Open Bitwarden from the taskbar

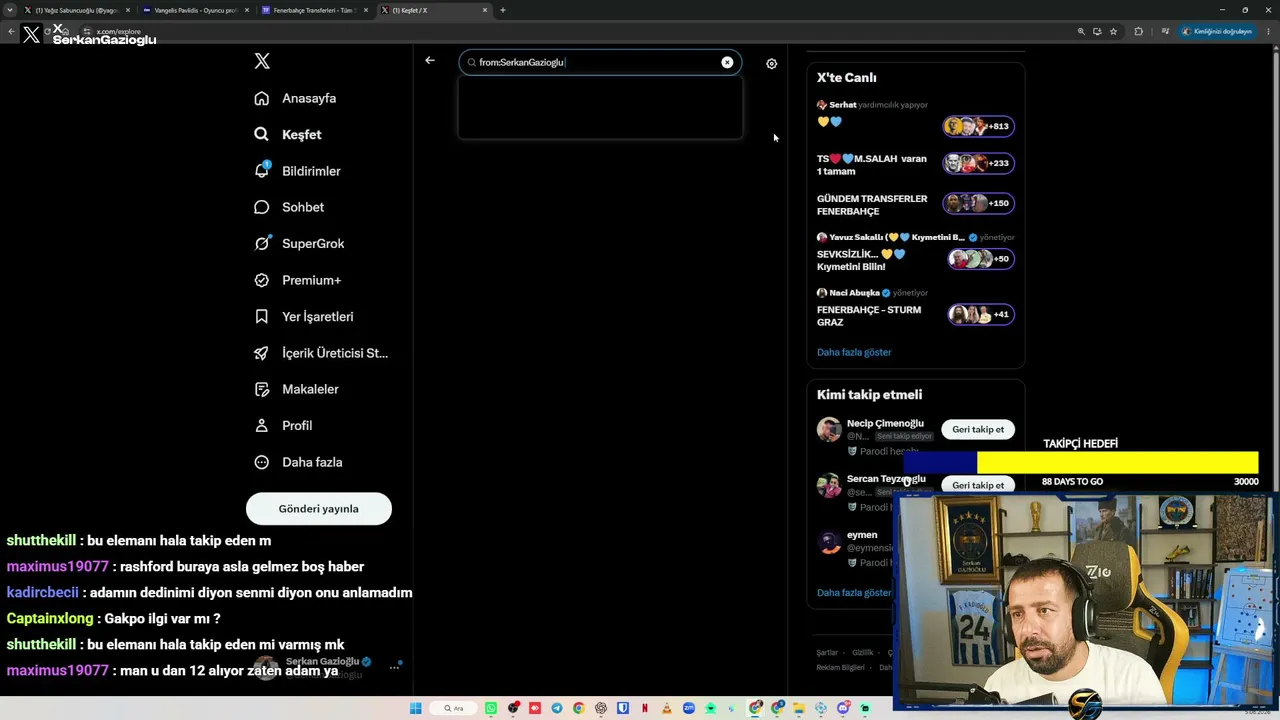623,708
